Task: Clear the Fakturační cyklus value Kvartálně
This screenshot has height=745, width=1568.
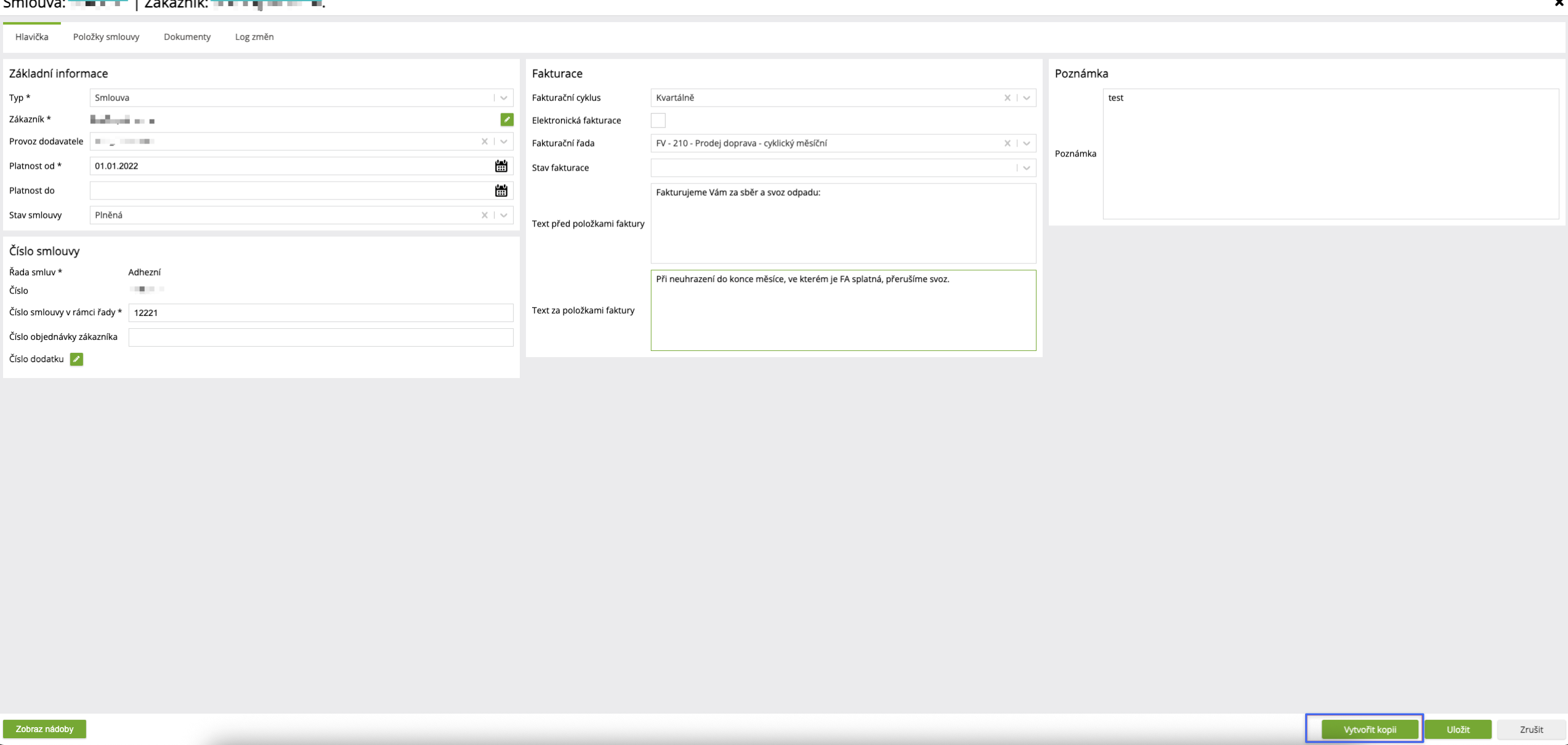Action: click(1008, 98)
